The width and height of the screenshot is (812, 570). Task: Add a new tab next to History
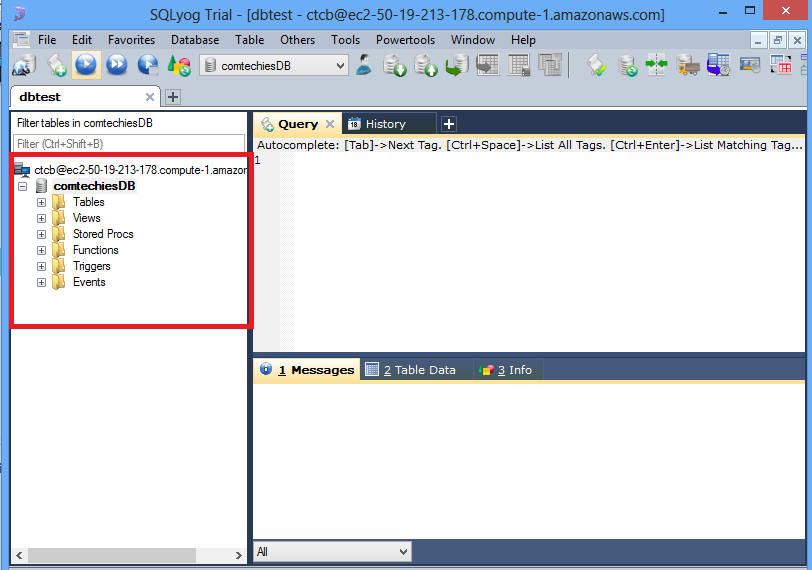coord(449,124)
